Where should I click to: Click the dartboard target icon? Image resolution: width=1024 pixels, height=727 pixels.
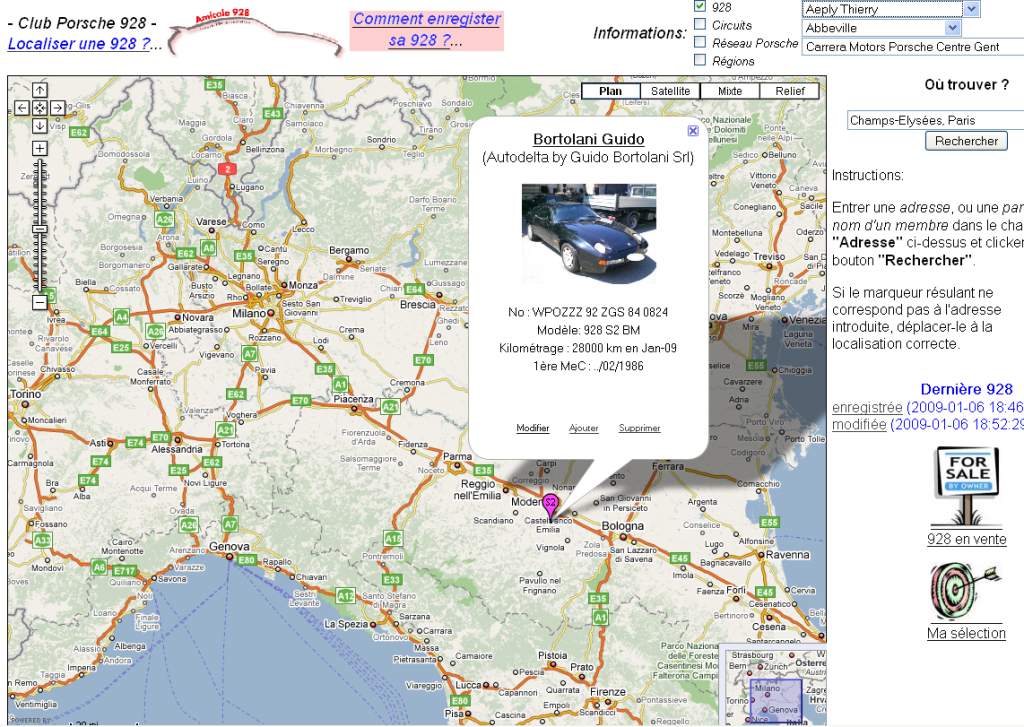tap(965, 591)
